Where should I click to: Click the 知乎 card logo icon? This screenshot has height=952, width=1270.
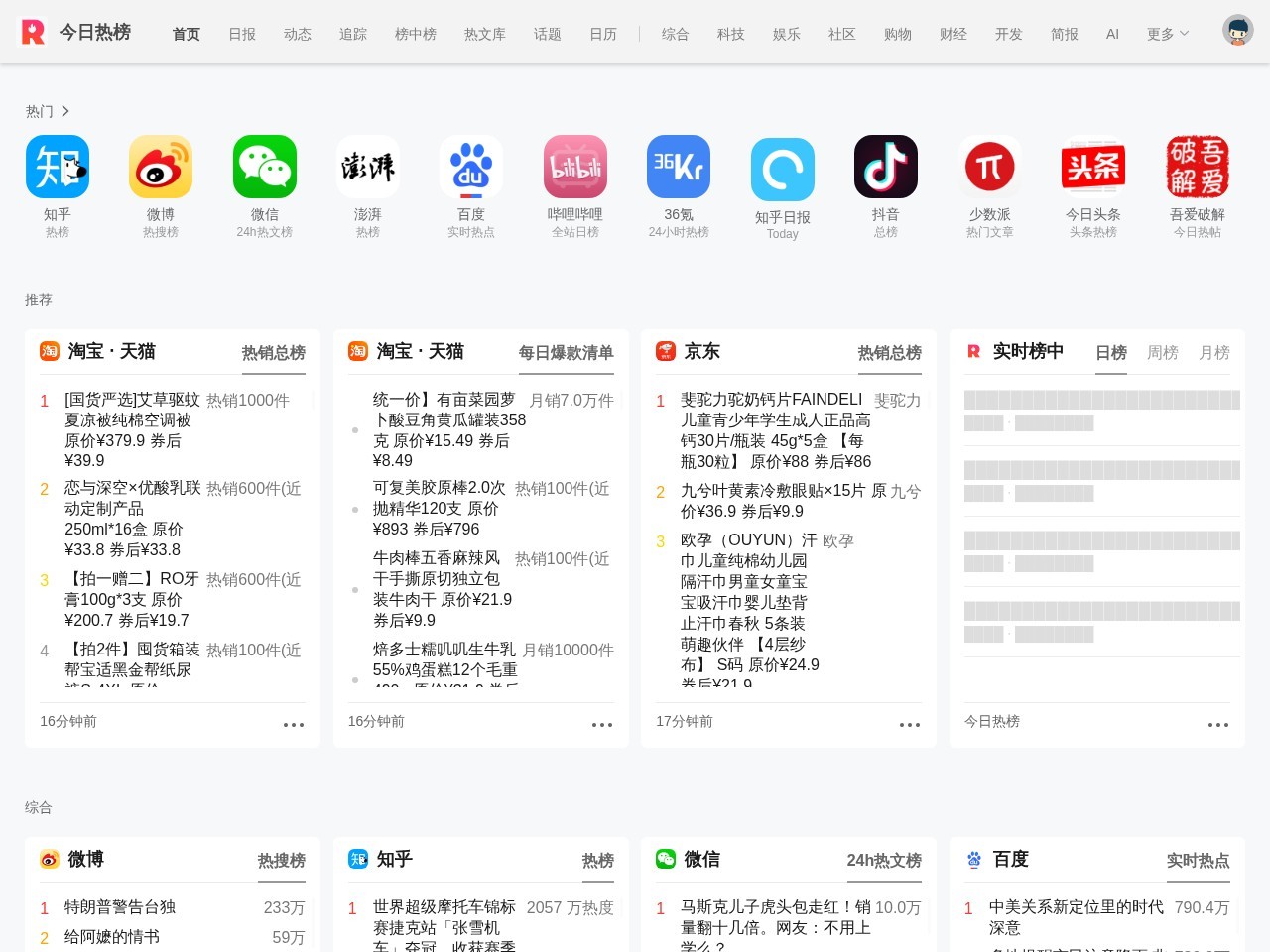[x=358, y=859]
